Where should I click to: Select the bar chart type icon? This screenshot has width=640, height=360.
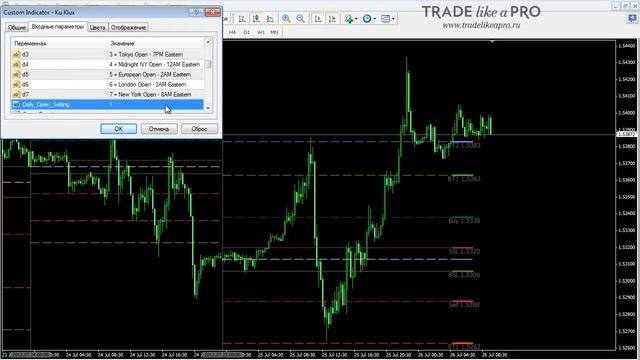242,19
